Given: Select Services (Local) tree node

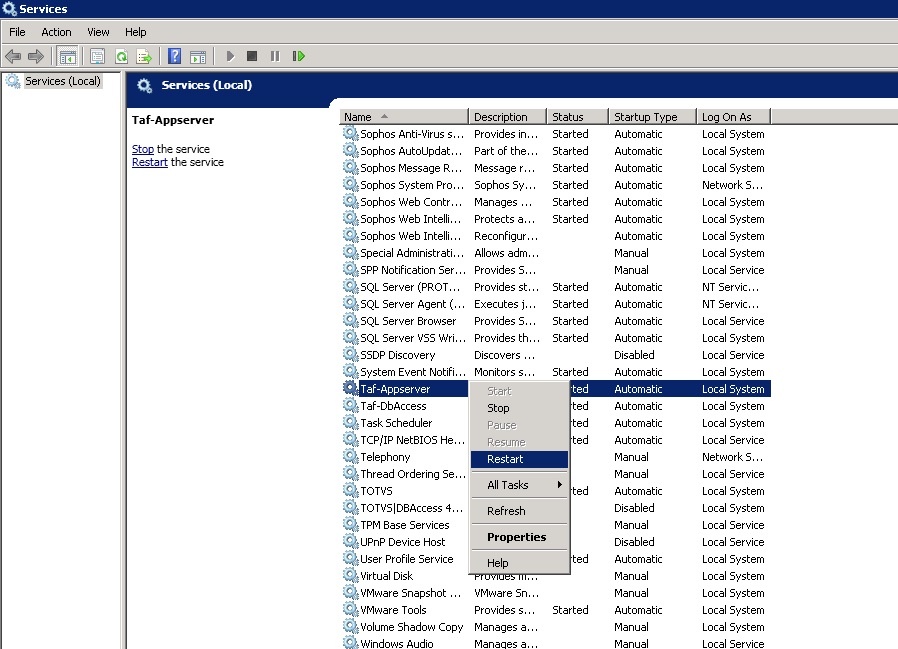Looking at the screenshot, I should (62, 81).
